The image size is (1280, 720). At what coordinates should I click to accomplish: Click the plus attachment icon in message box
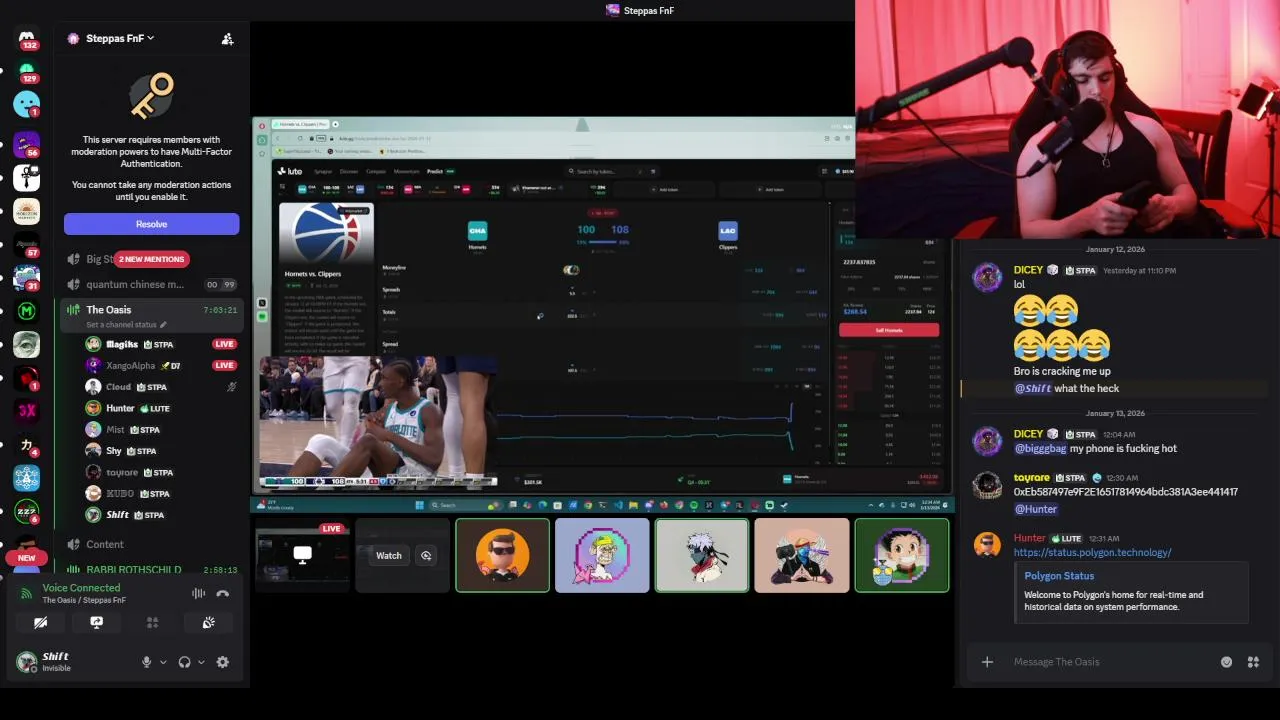987,662
